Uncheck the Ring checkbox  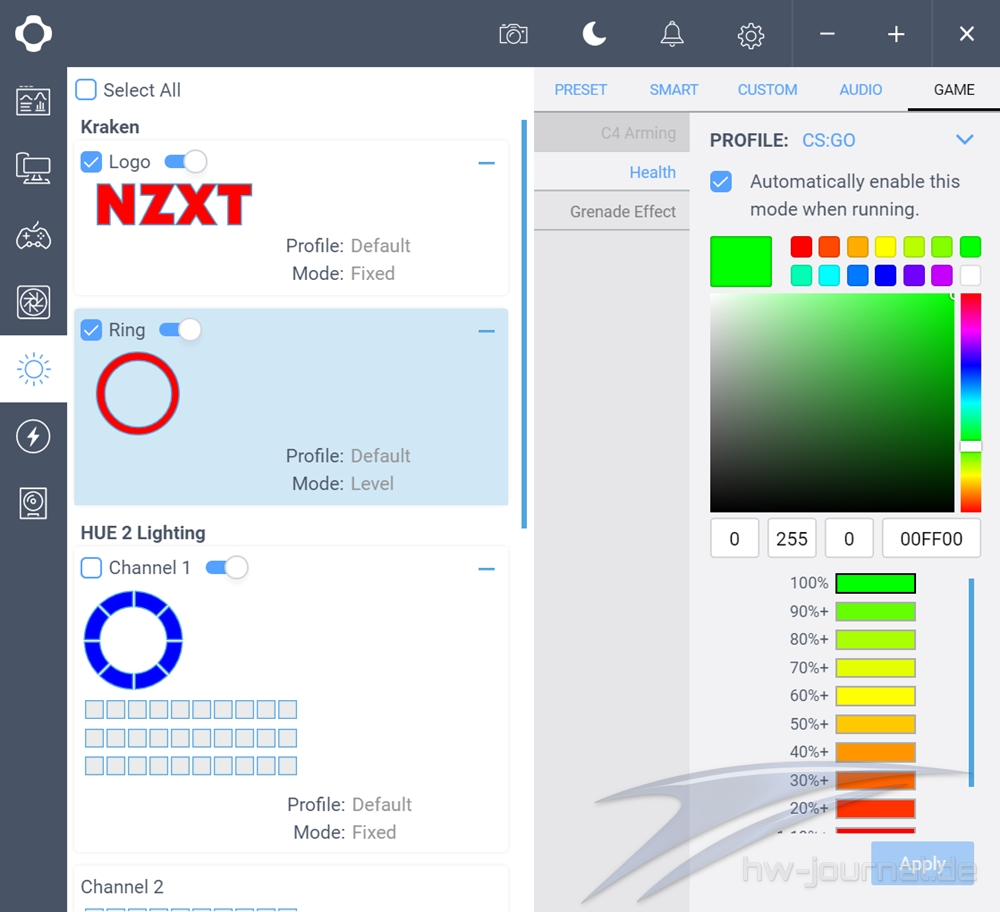(91, 330)
